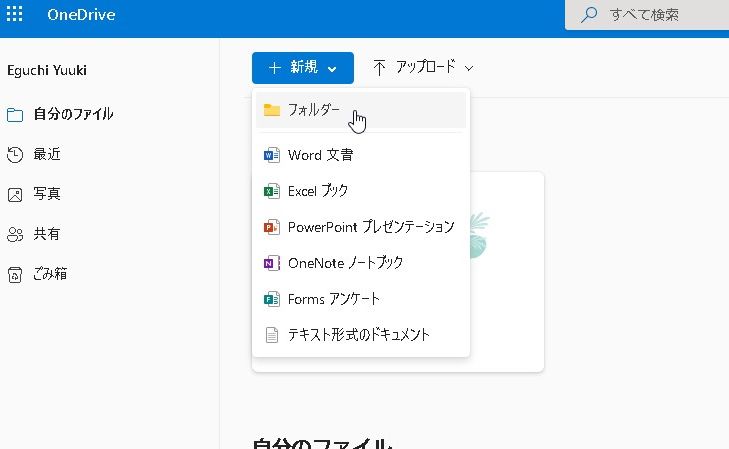Viewport: 729px width, 449px height.
Task: Select フォルダー from the new menu
Action: [361, 110]
